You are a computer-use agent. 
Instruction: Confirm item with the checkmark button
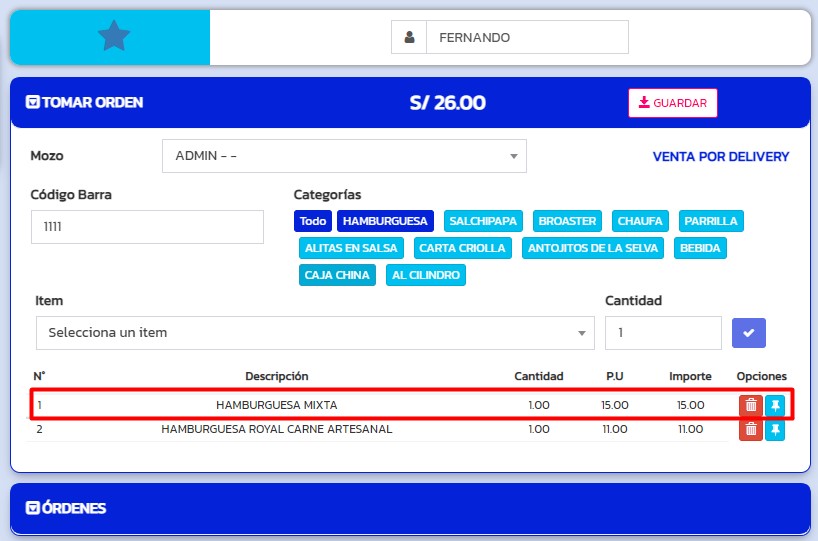coord(749,333)
